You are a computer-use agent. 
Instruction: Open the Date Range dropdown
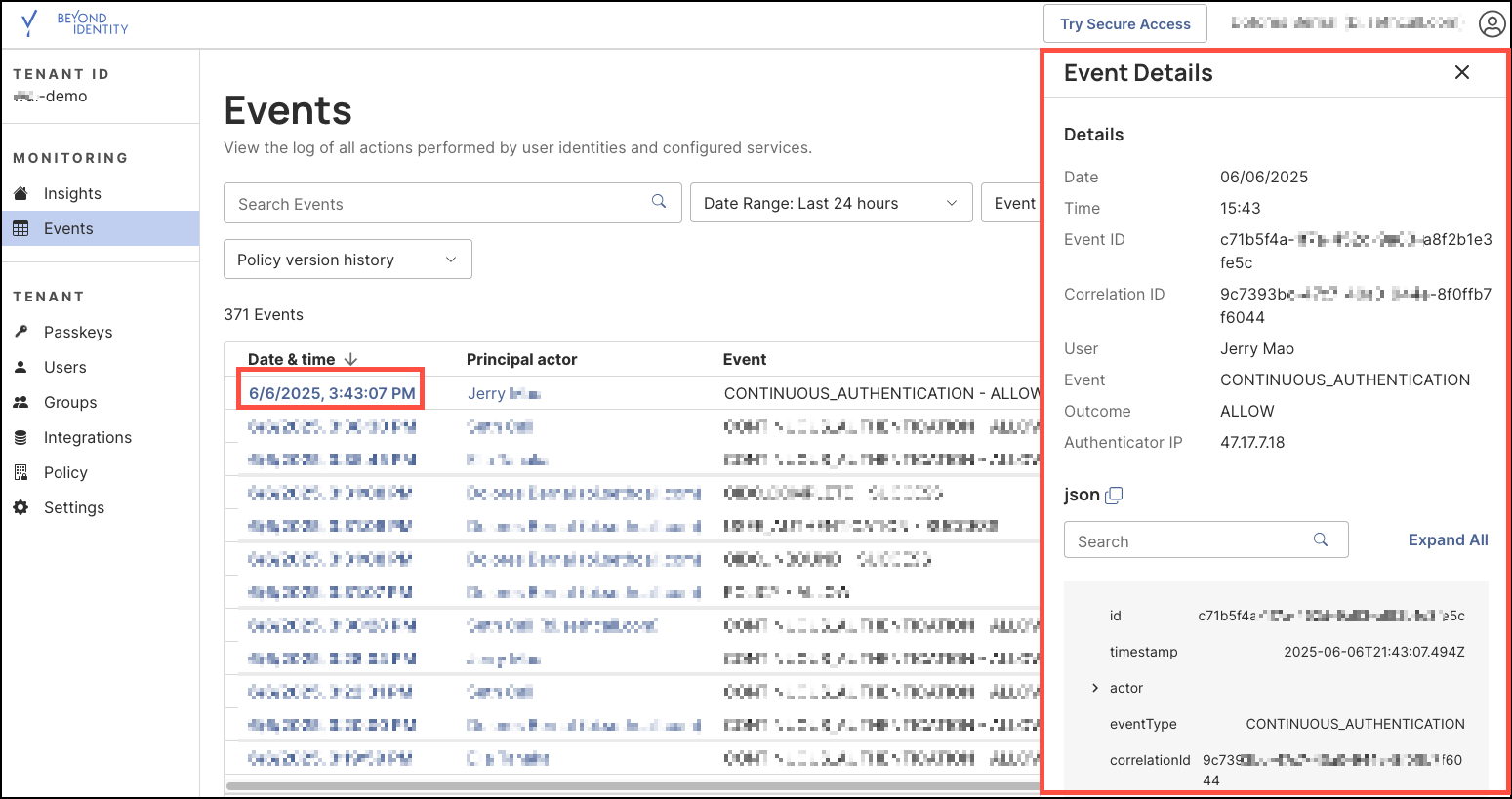point(831,203)
